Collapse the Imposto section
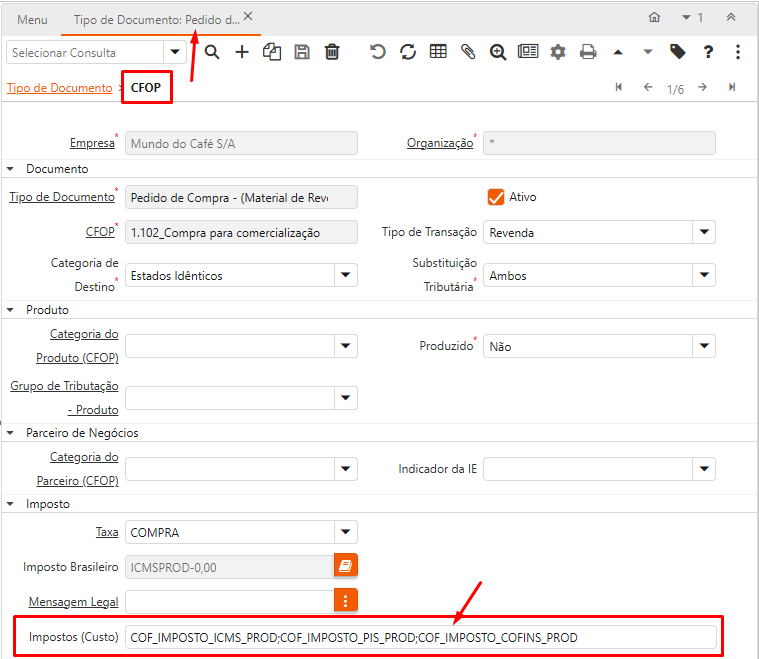 coord(12,504)
